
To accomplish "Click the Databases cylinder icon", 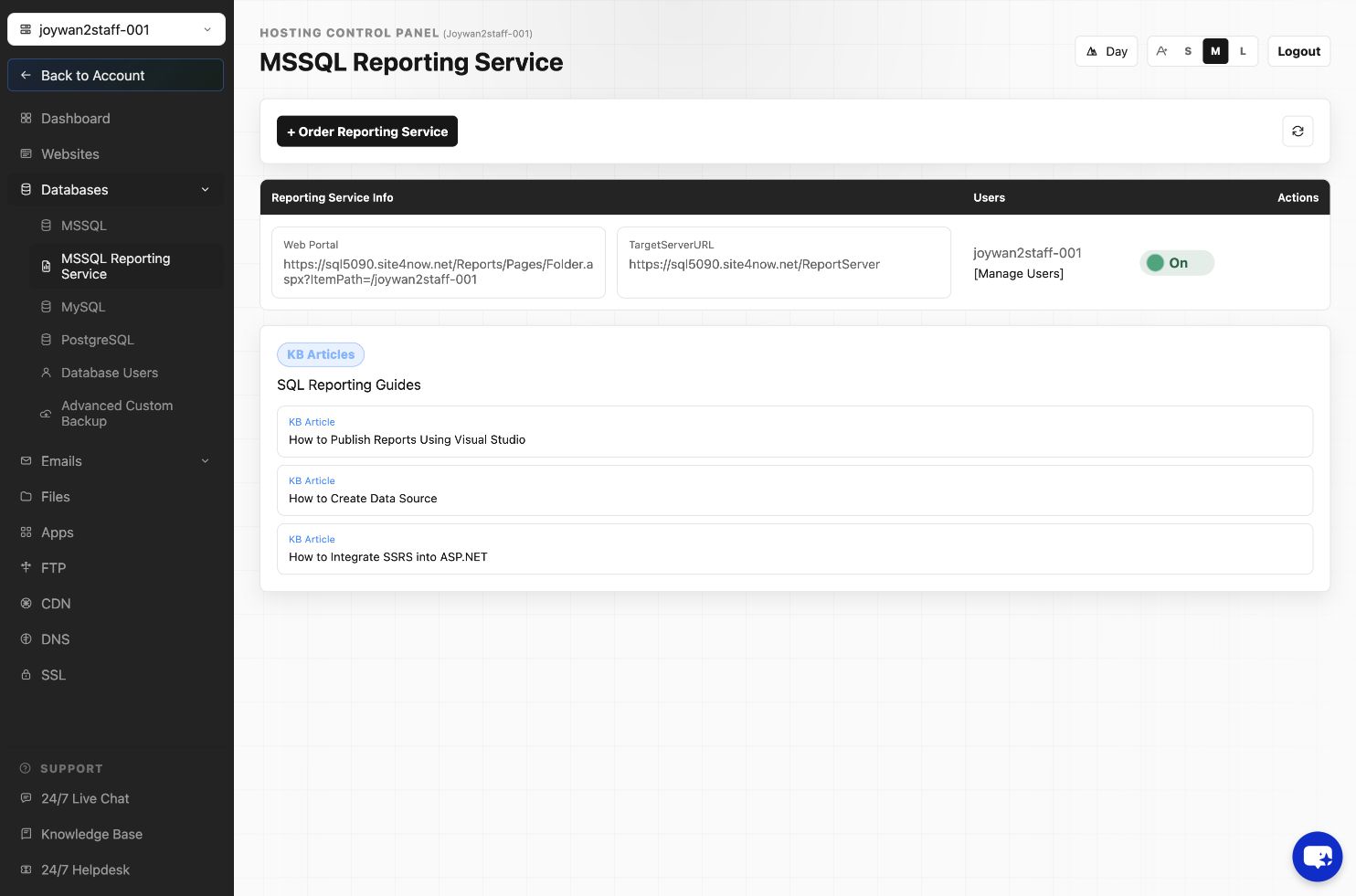I will tap(26, 190).
